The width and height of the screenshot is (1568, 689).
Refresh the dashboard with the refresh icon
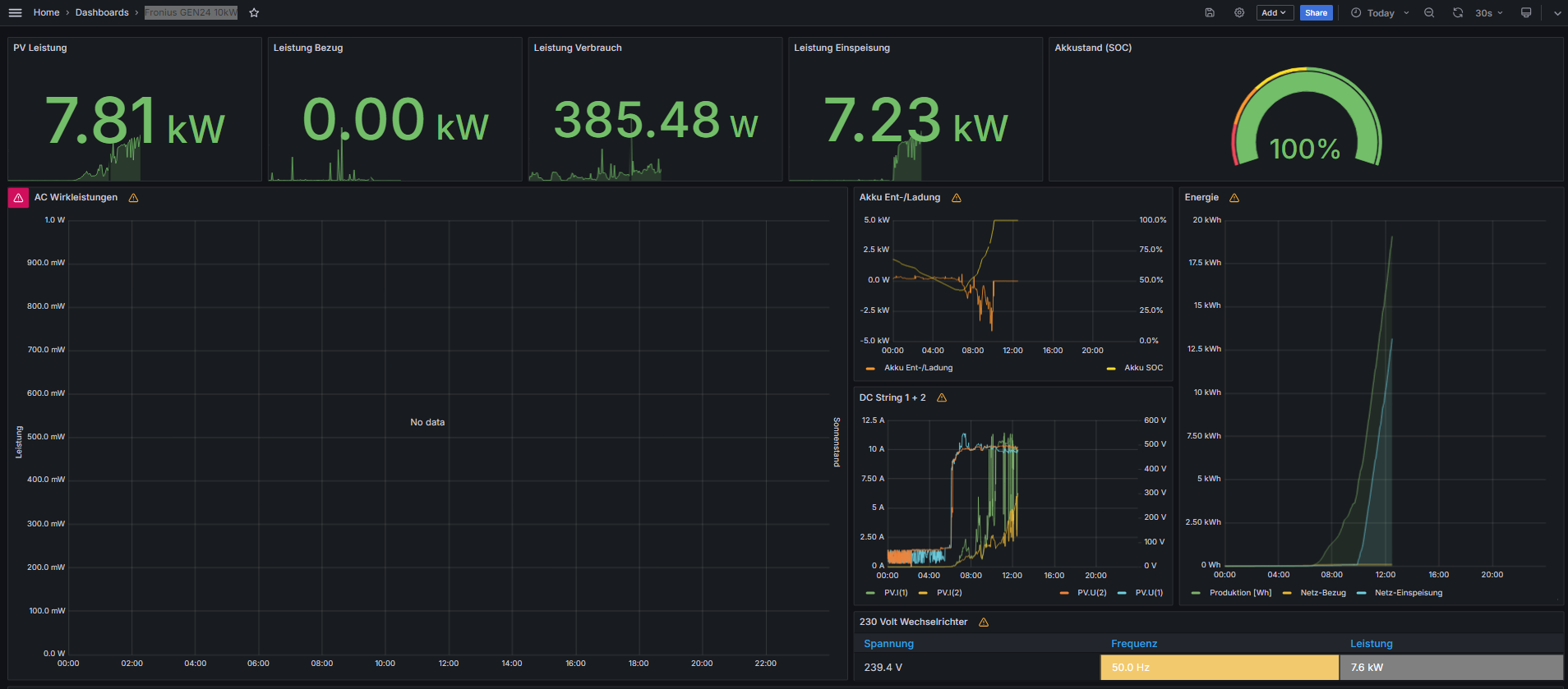coord(1458,12)
